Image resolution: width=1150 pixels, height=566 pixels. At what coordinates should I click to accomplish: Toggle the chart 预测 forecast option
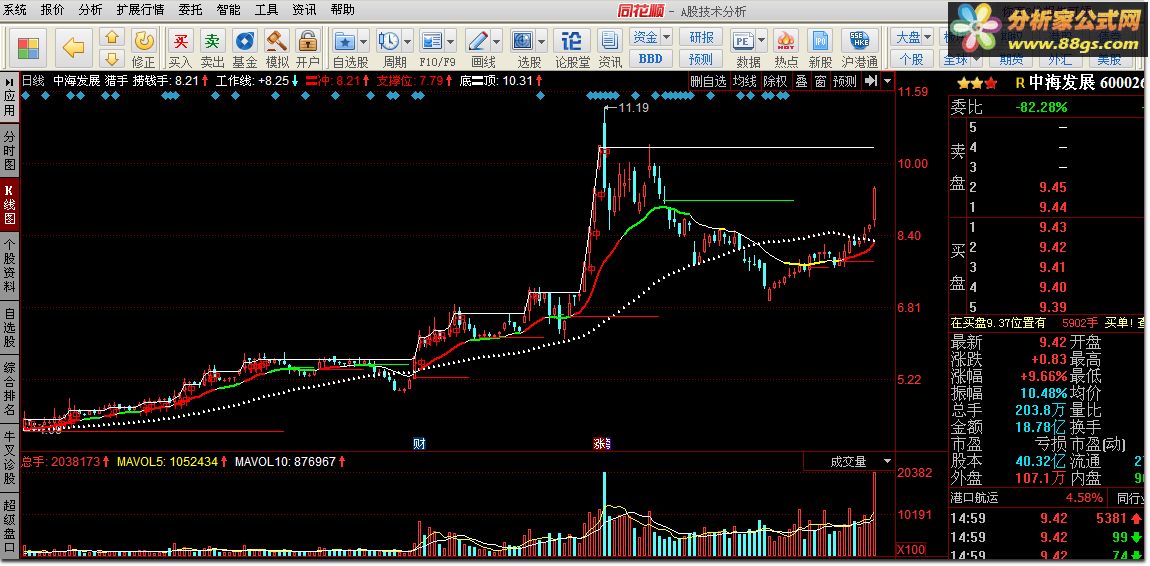coord(845,81)
